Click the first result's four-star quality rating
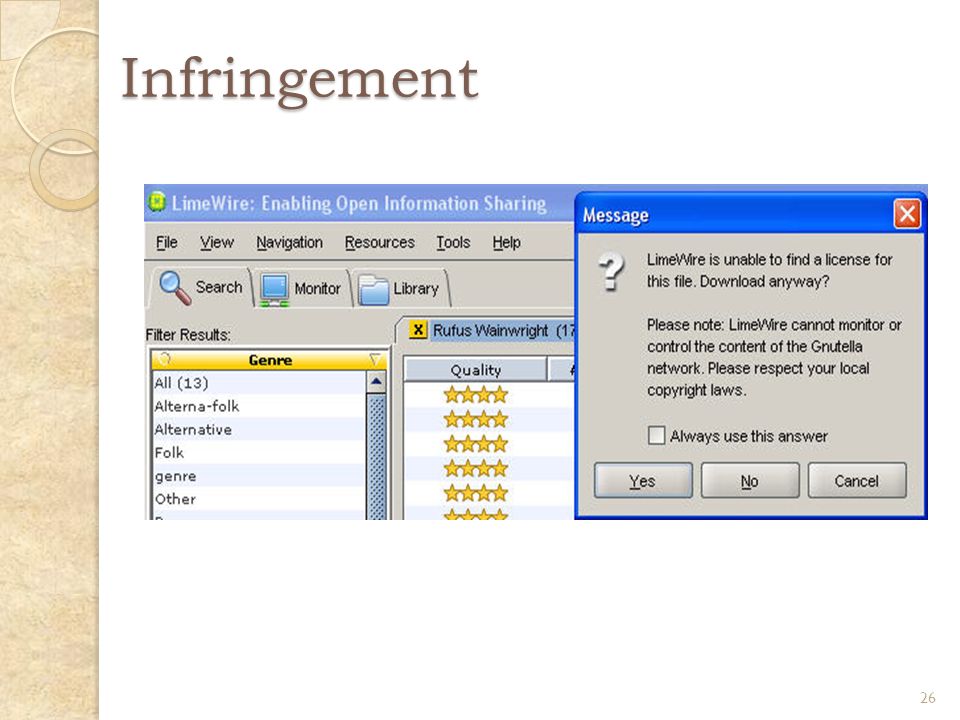The image size is (960, 720). (476, 395)
